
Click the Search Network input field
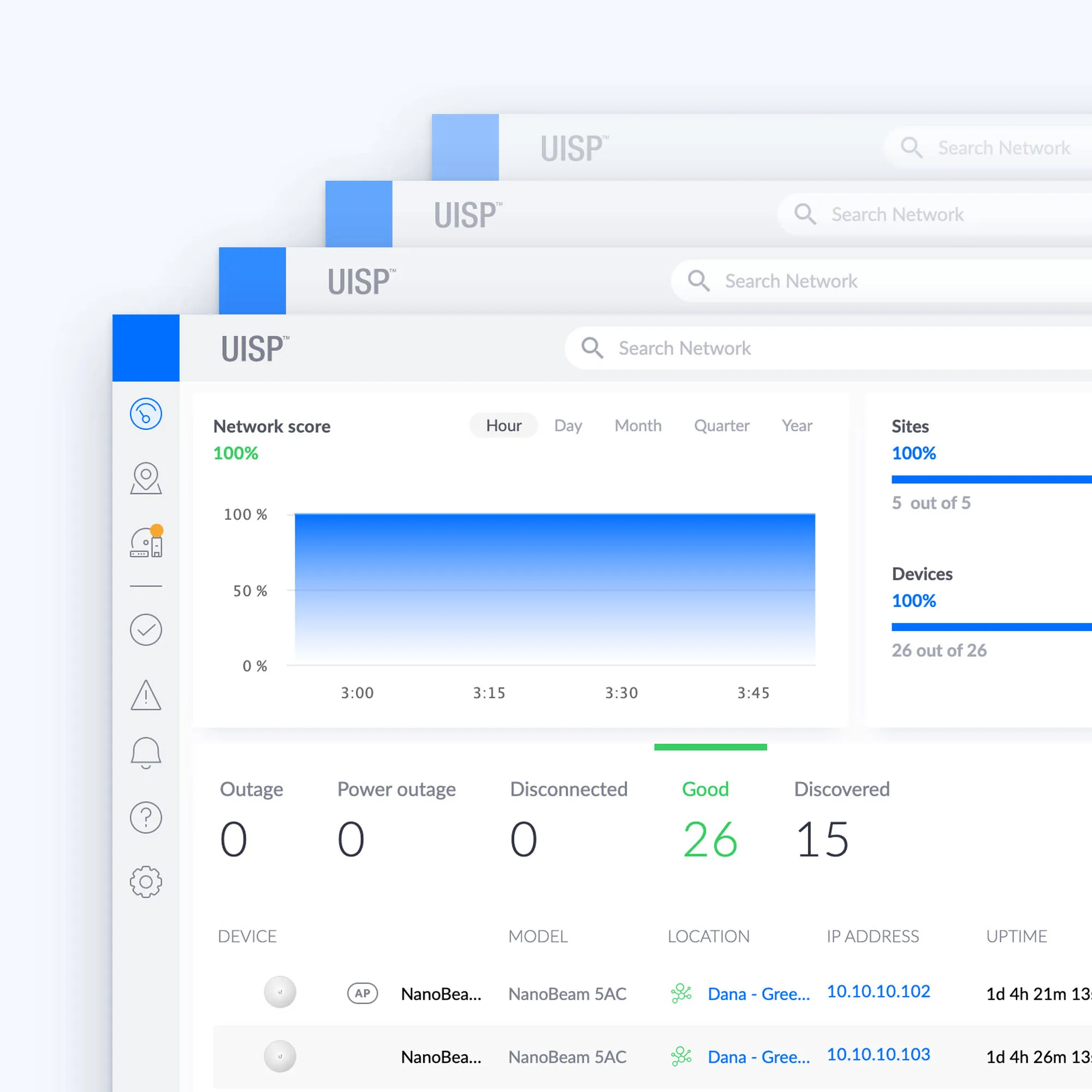[x=735, y=348]
